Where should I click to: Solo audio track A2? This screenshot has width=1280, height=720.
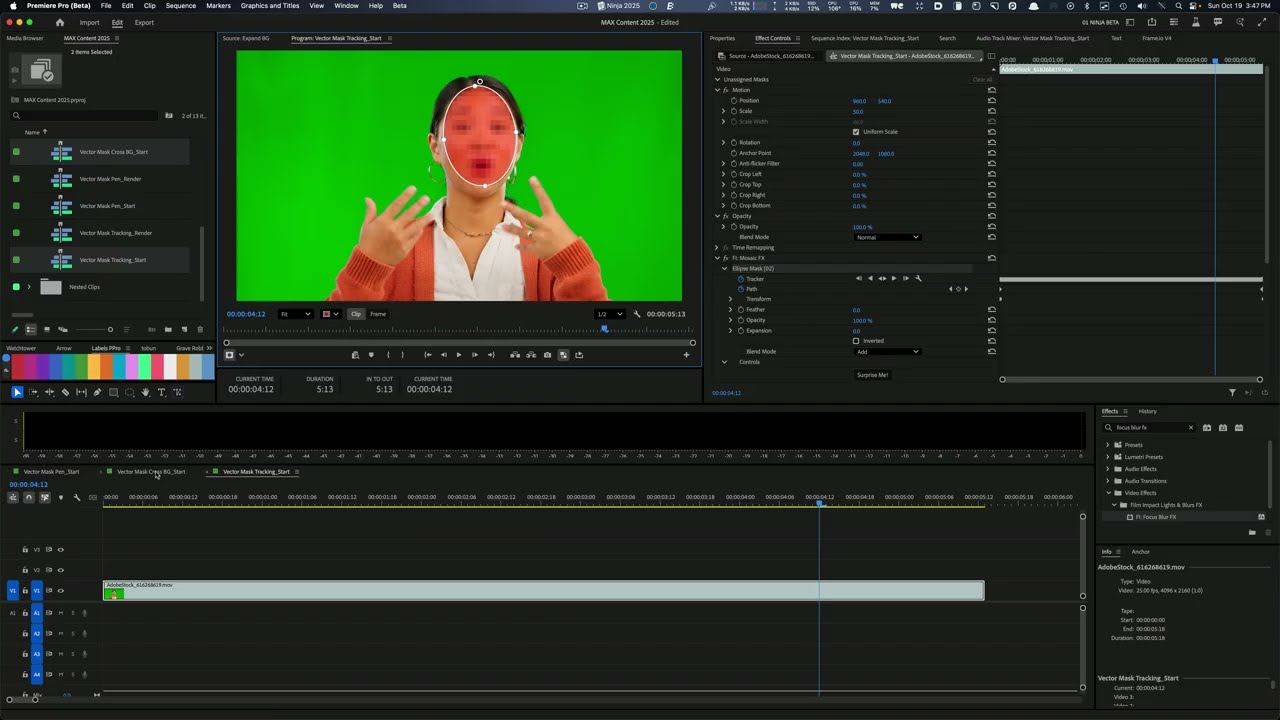tap(72, 633)
